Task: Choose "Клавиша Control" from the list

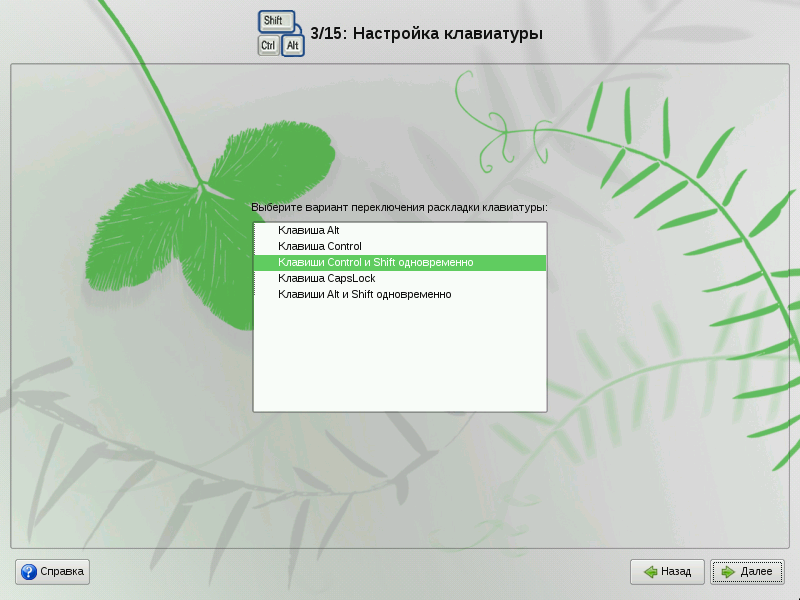Action: point(319,246)
